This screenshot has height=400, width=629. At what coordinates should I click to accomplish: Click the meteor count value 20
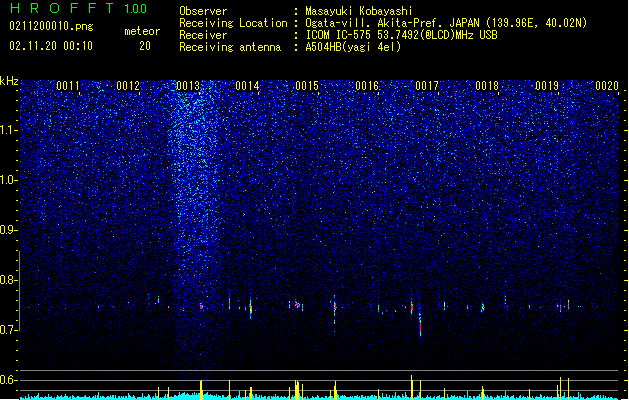pos(145,46)
